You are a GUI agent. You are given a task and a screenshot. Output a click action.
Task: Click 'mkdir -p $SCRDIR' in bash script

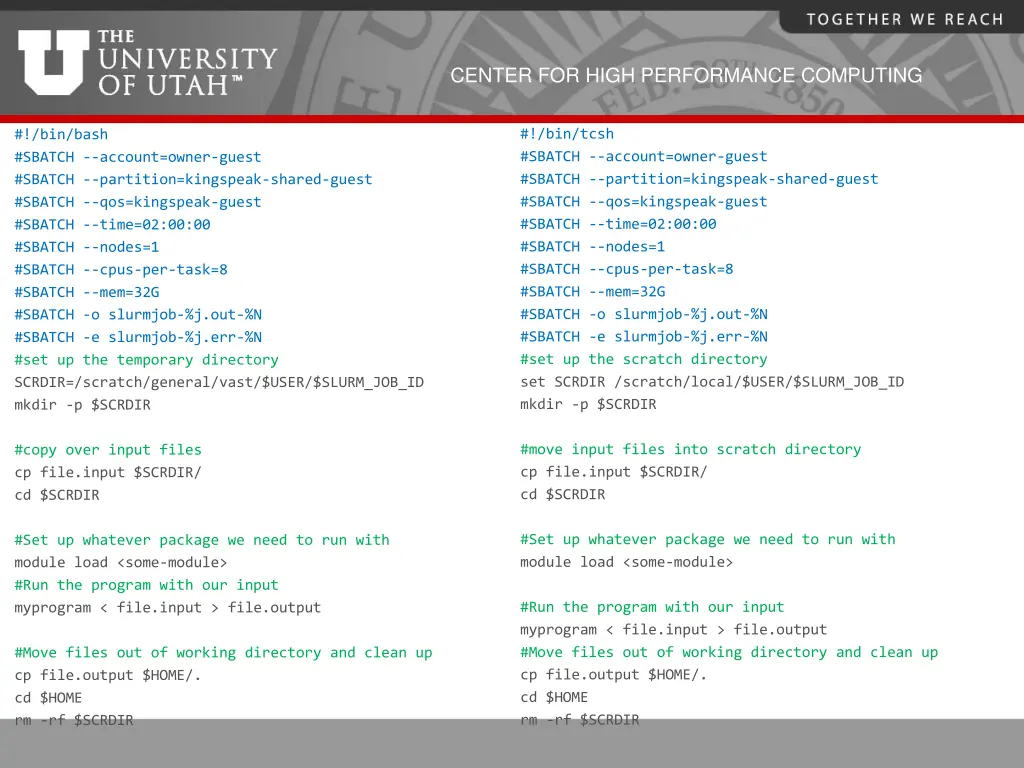click(82, 405)
